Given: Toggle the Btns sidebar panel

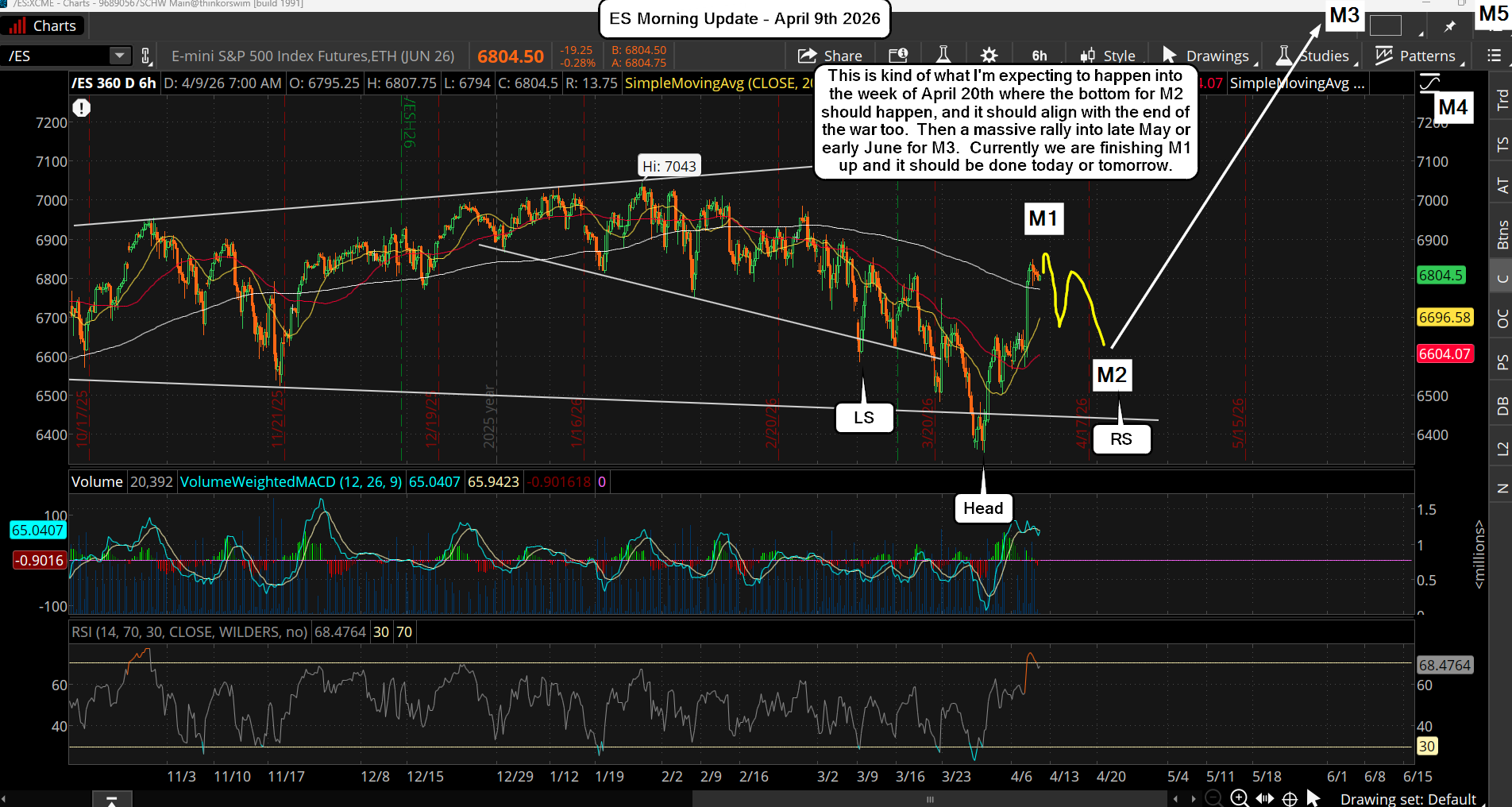Looking at the screenshot, I should [x=1502, y=234].
